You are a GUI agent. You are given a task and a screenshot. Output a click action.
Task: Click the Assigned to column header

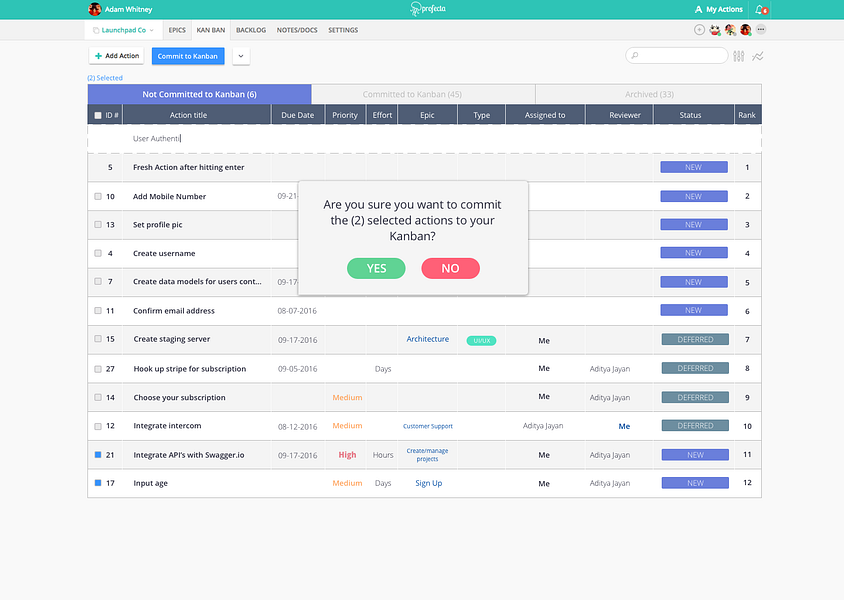545,115
